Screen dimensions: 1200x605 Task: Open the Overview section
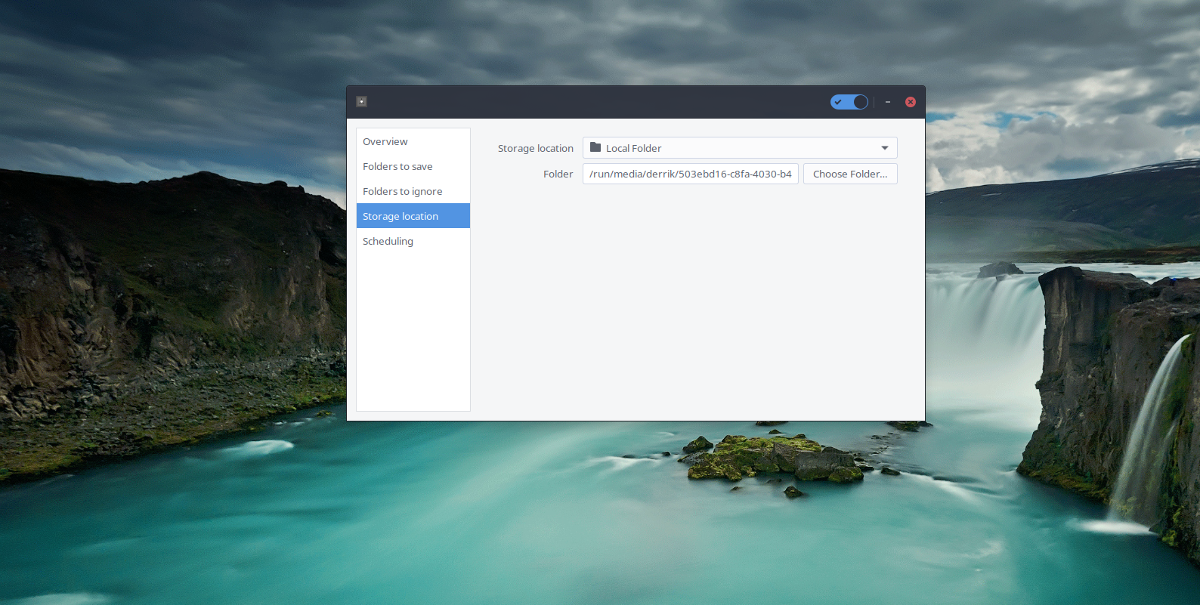coord(413,141)
